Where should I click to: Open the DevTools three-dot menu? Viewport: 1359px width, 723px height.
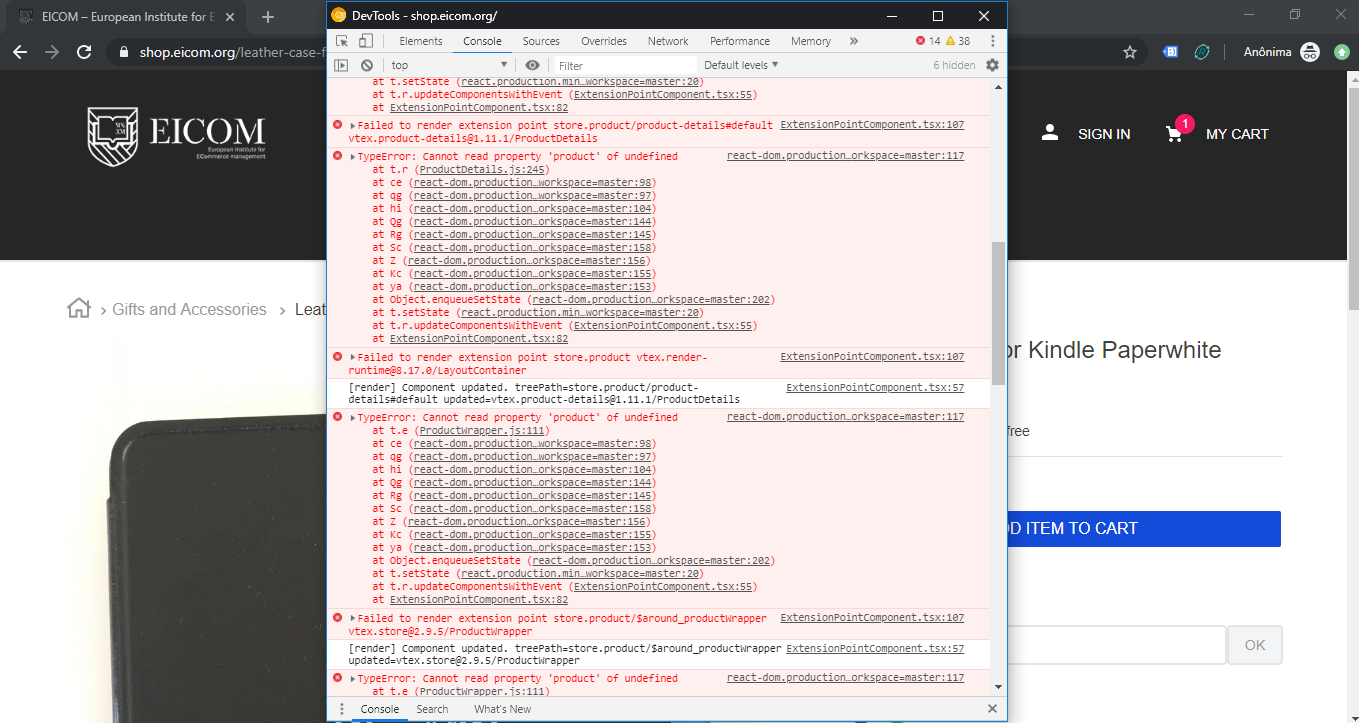(993, 41)
